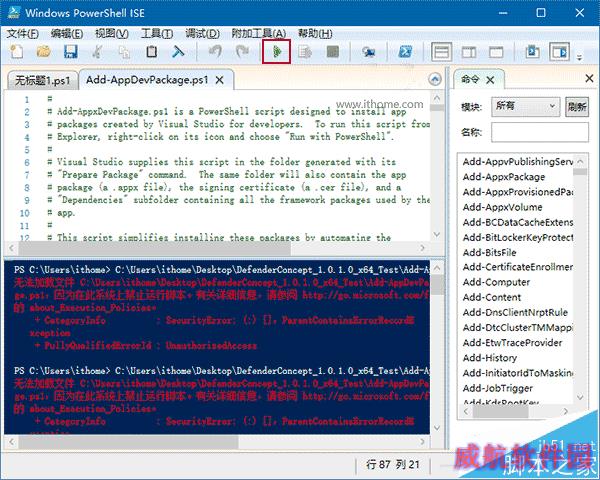Select Add-JobTrigger command

click(497, 388)
